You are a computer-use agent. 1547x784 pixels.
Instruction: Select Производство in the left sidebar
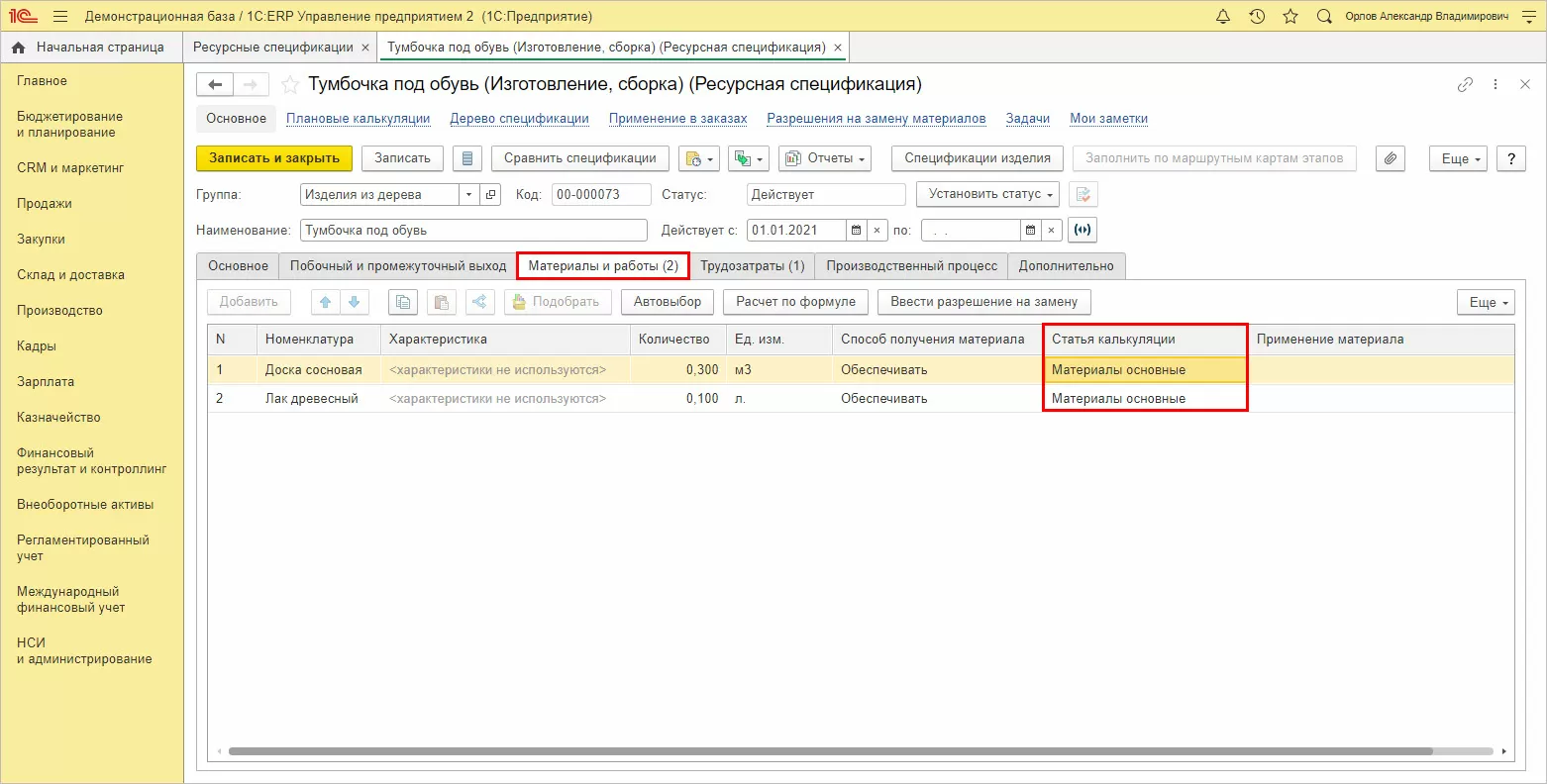click(59, 311)
